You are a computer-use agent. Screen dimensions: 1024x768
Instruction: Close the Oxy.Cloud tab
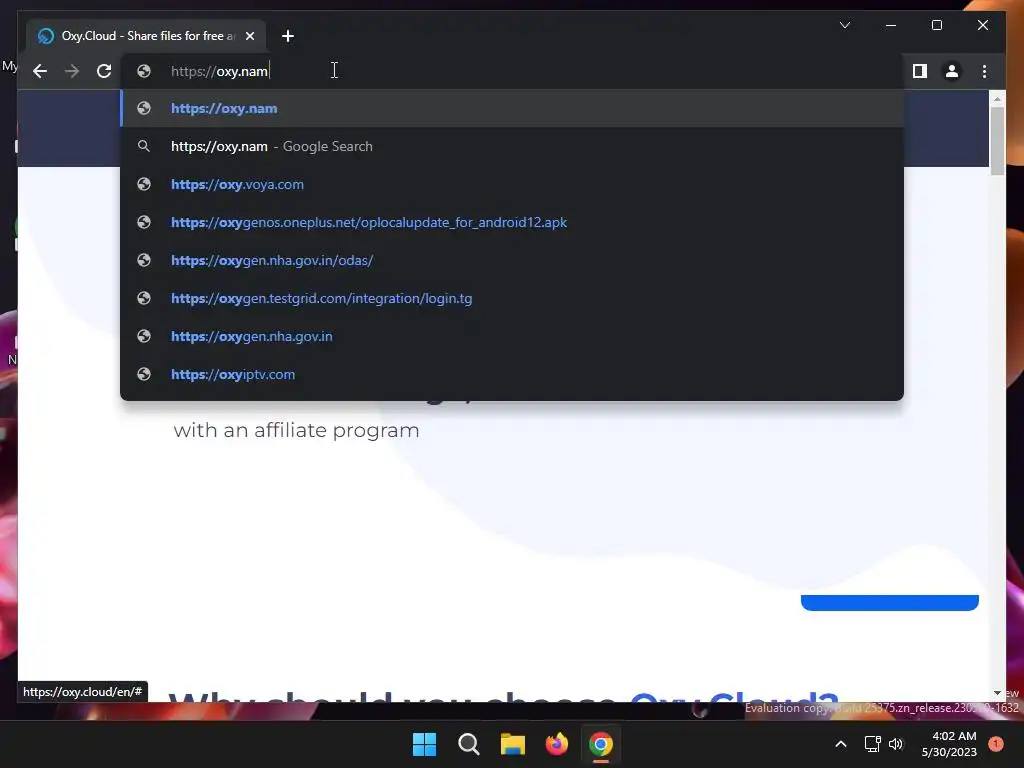249,36
